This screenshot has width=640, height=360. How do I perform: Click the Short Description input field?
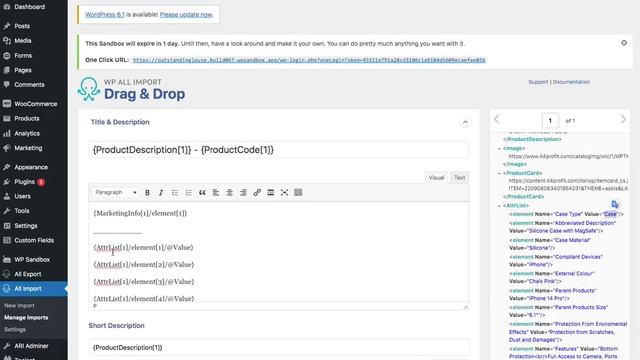(x=278, y=347)
